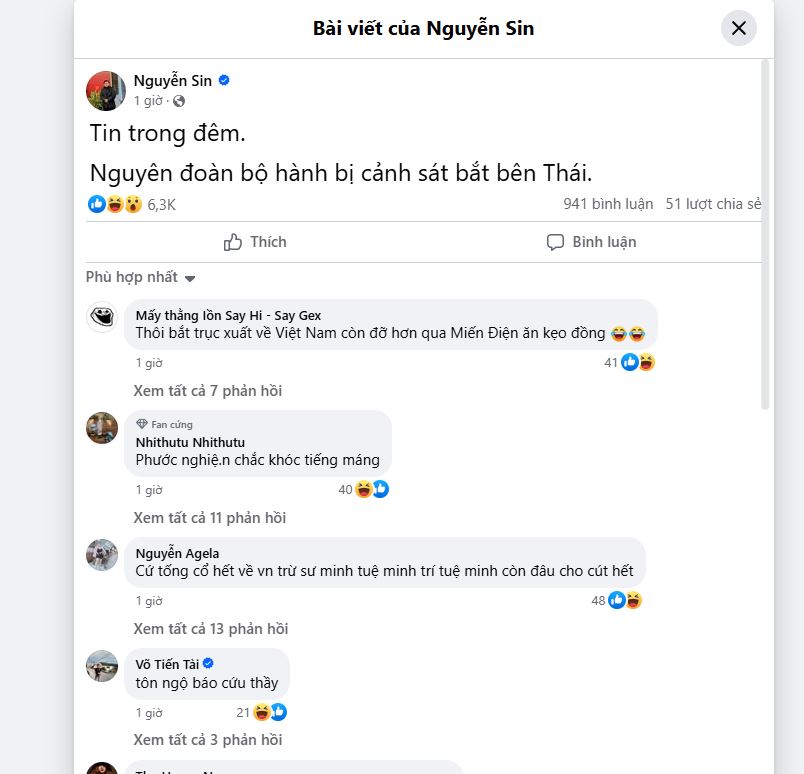The width and height of the screenshot is (804, 774).
Task: Open the Phù hợp nhất sort dropdown
Action: coord(137,277)
